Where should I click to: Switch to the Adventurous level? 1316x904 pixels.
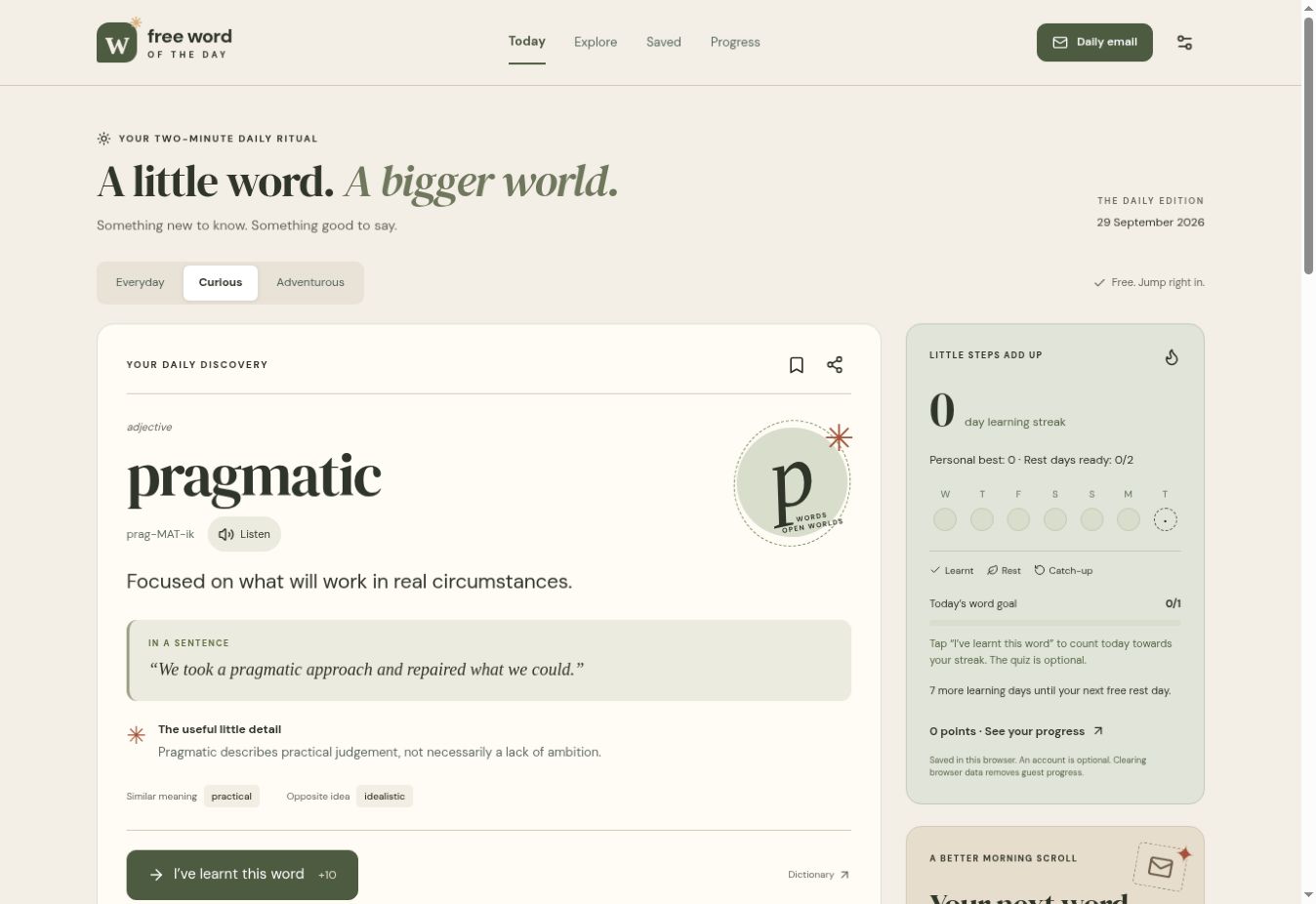[310, 283]
